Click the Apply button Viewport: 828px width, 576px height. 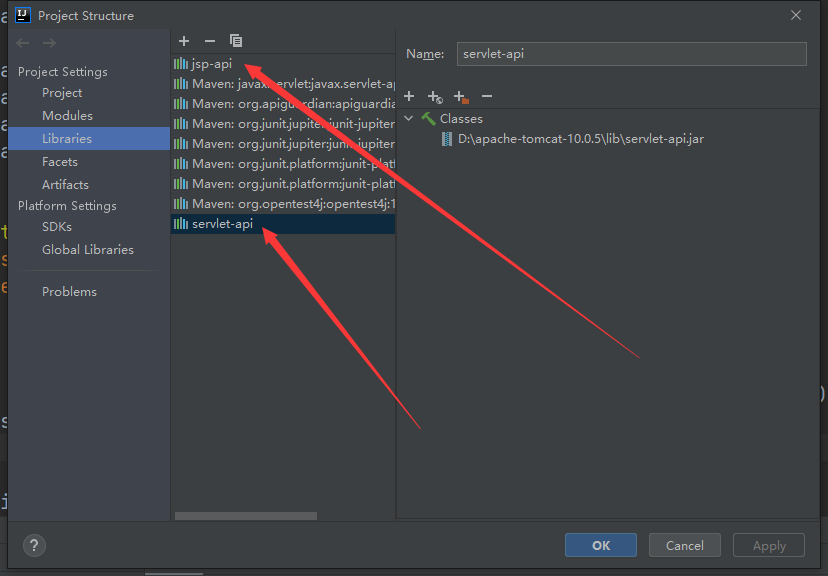pos(769,545)
